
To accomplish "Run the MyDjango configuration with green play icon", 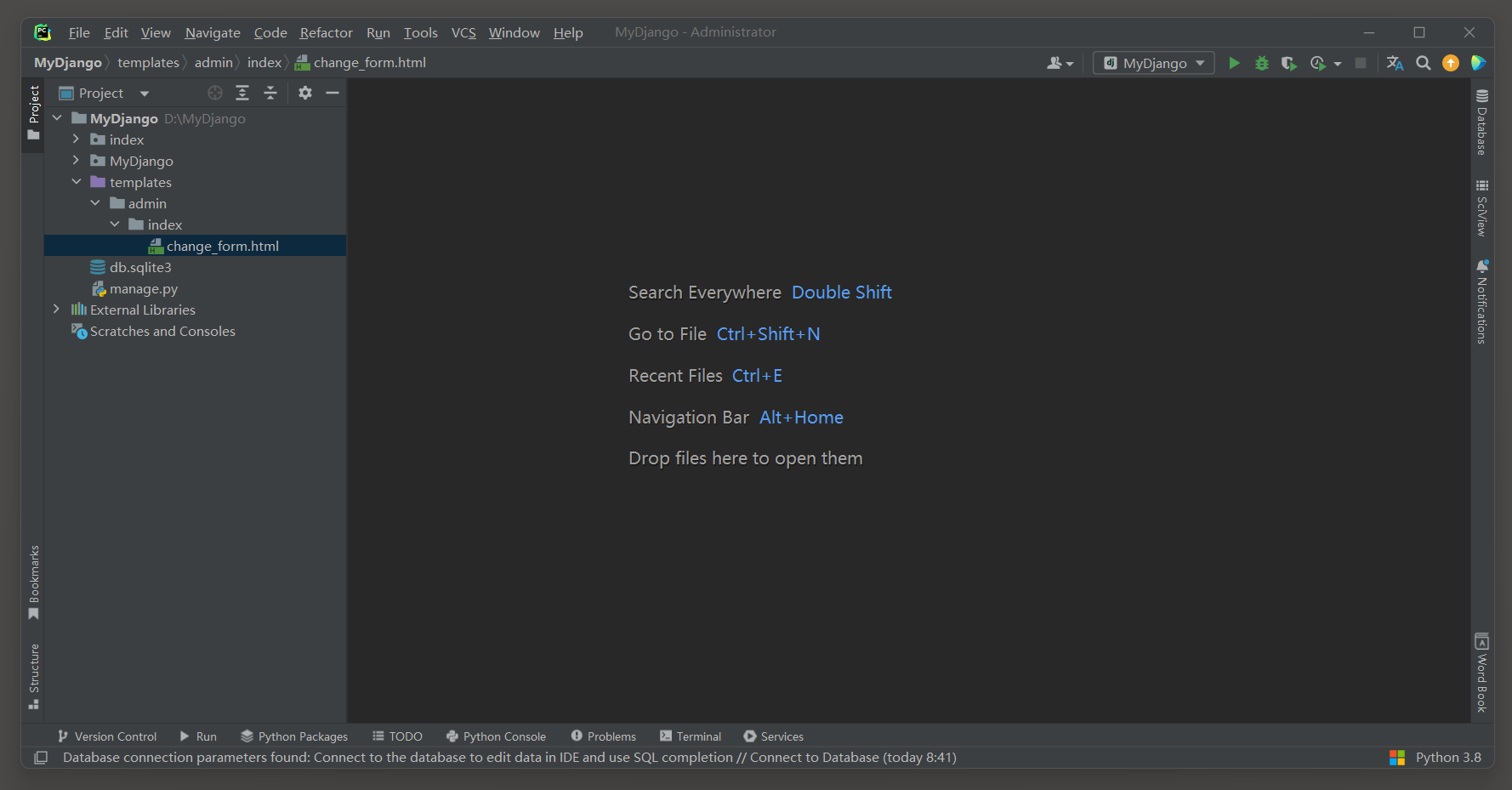I will [x=1234, y=63].
